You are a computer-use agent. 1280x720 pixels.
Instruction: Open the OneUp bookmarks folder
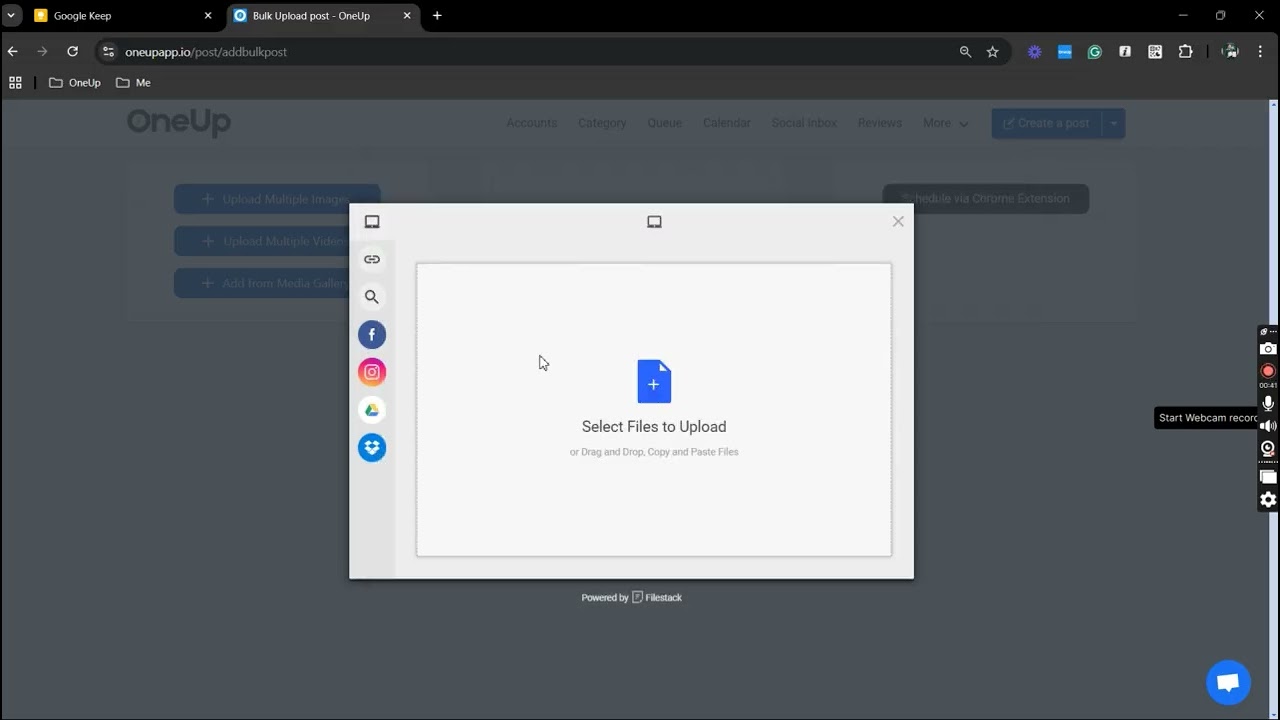click(75, 83)
